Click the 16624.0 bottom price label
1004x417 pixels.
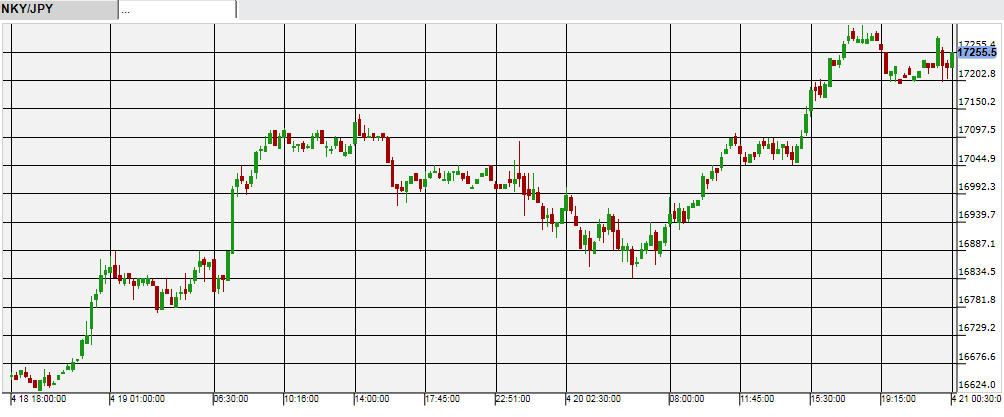click(977, 385)
